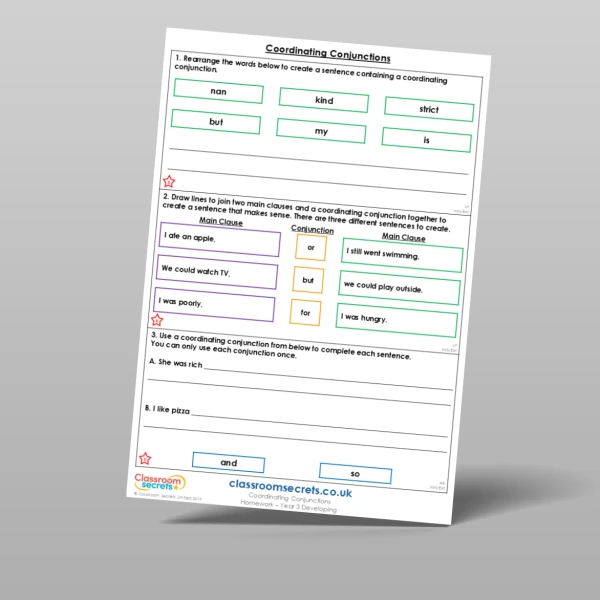Image resolution: width=600 pixels, height=600 pixels.
Task: Select the word box 'nan'
Action: click(218, 91)
